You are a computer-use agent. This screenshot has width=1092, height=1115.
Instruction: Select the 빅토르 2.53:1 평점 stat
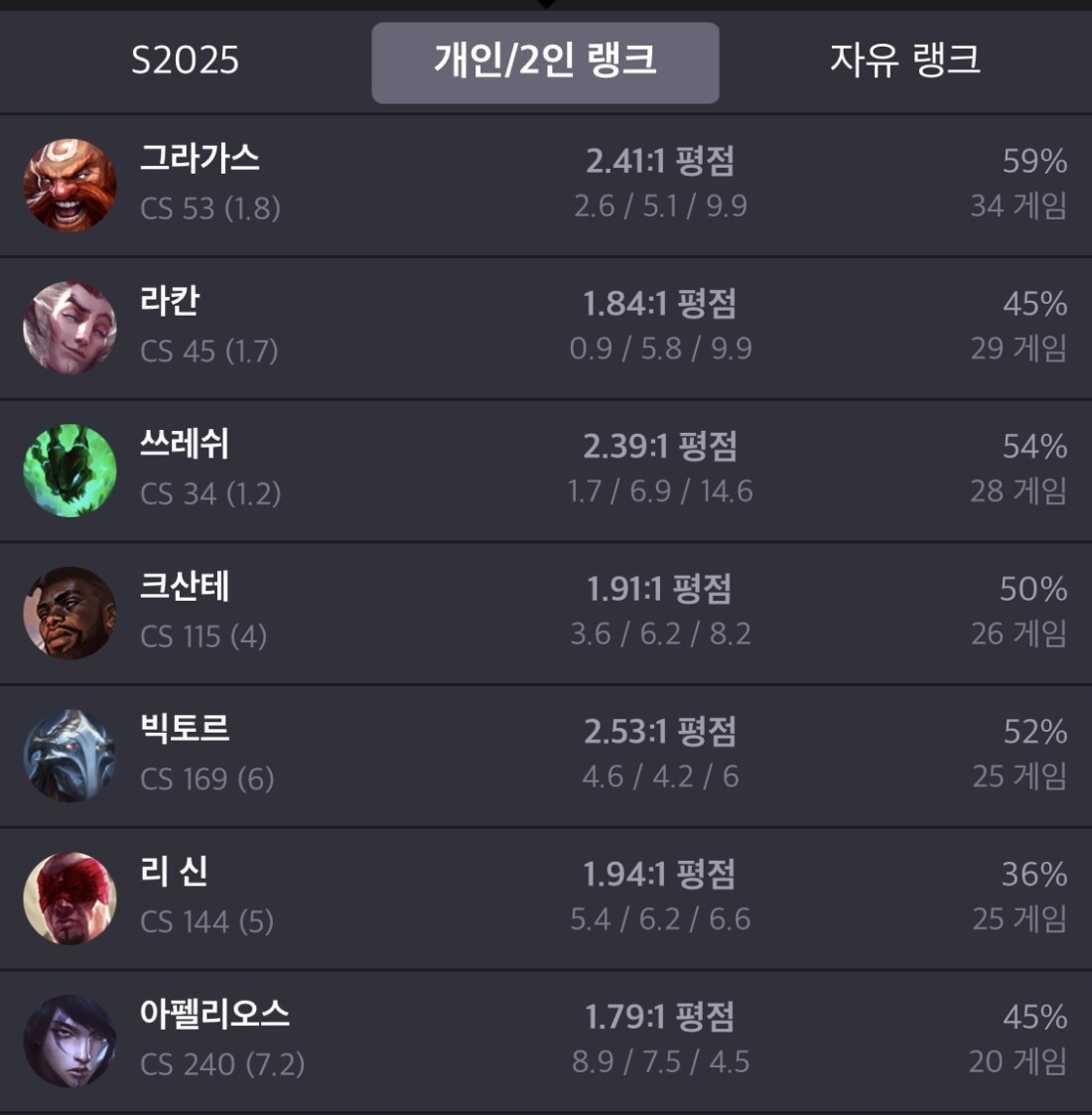[660, 732]
